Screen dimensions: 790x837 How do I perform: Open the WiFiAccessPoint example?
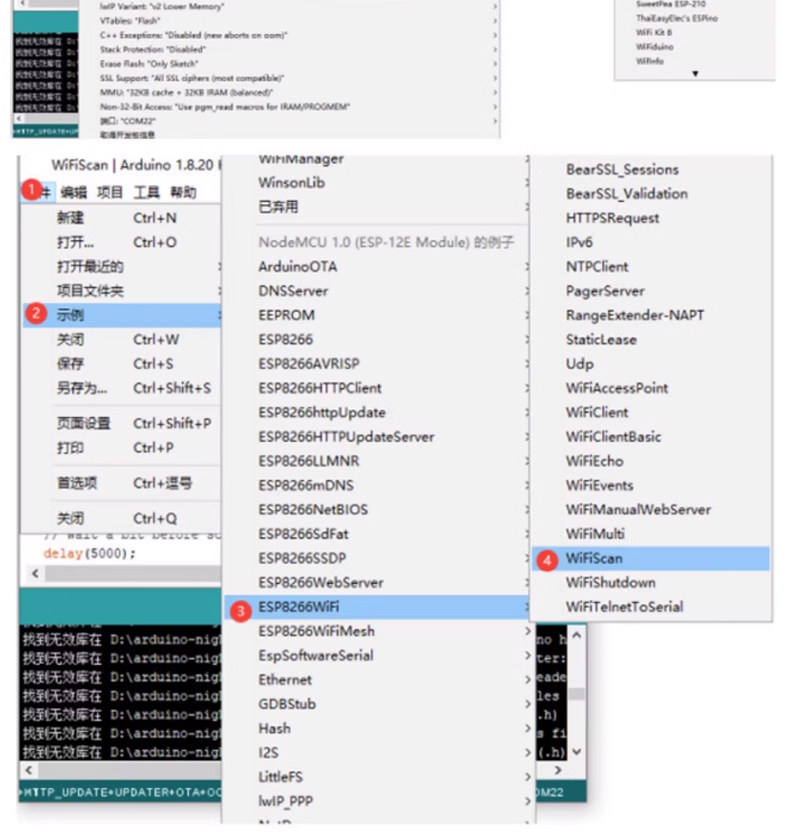point(651,388)
